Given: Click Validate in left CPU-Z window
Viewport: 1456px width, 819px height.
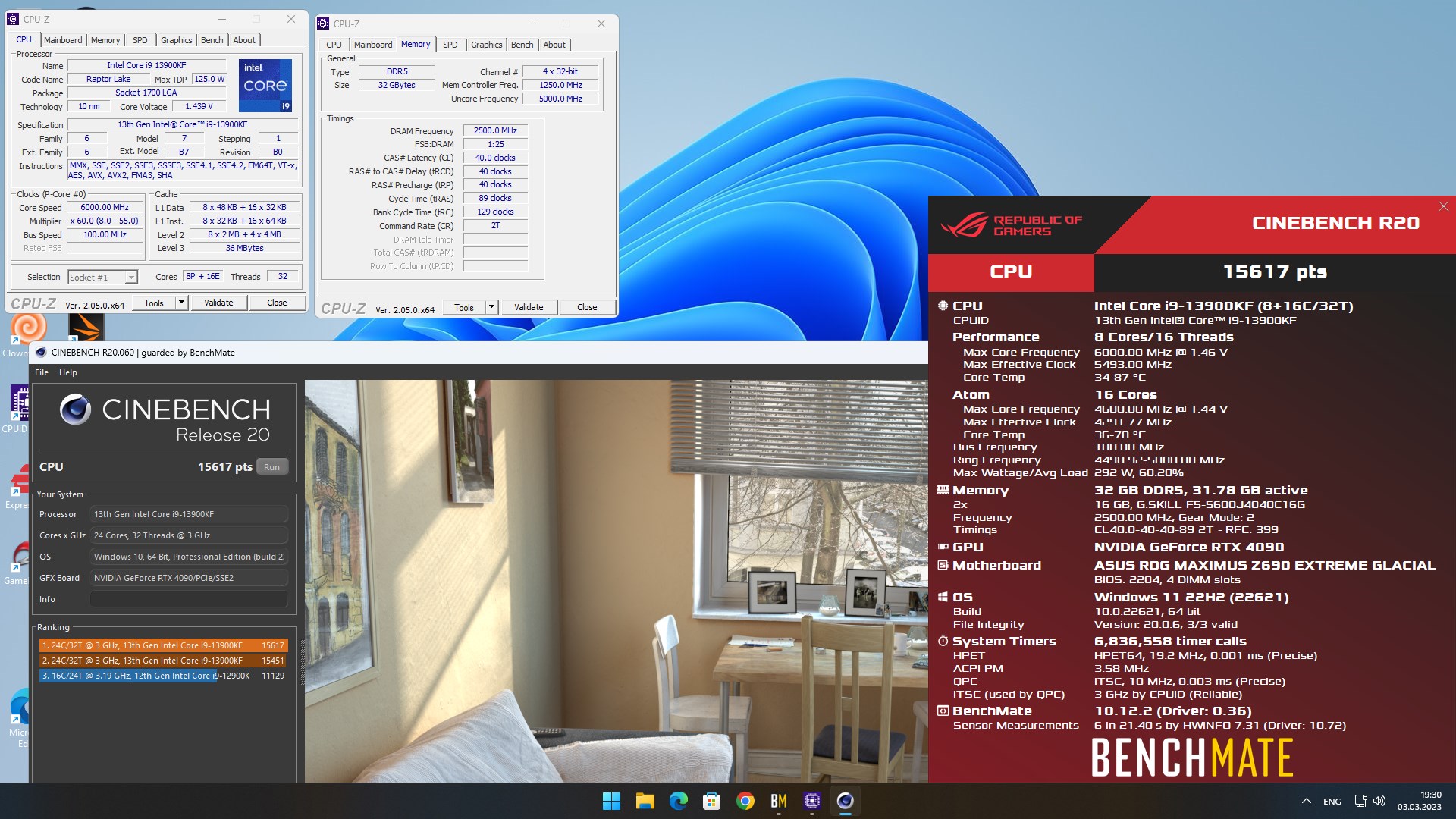Looking at the screenshot, I should (218, 303).
